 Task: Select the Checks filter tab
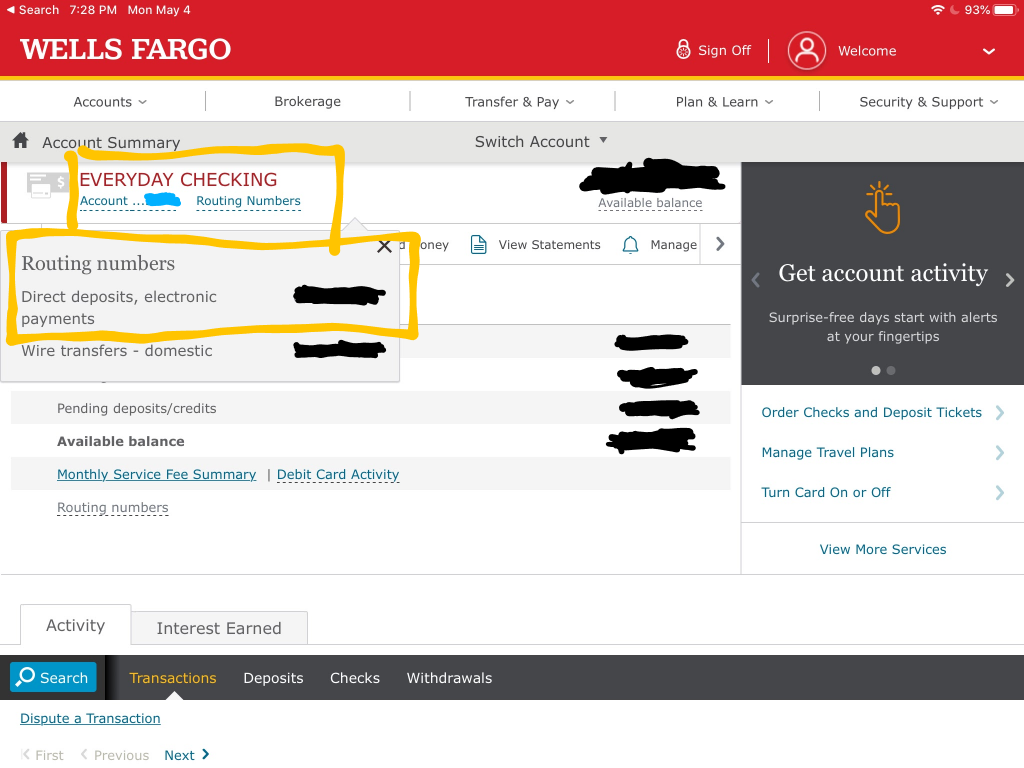pos(355,678)
